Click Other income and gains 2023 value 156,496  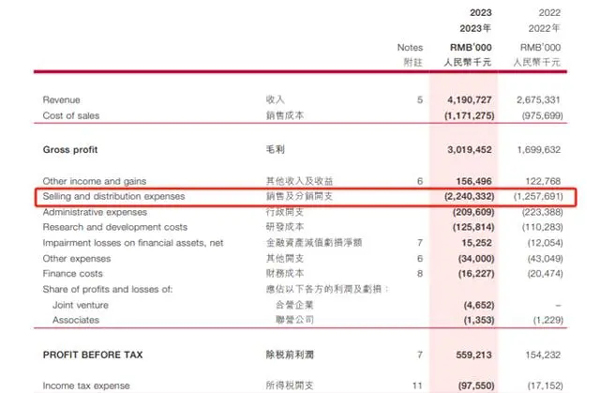[x=473, y=181]
